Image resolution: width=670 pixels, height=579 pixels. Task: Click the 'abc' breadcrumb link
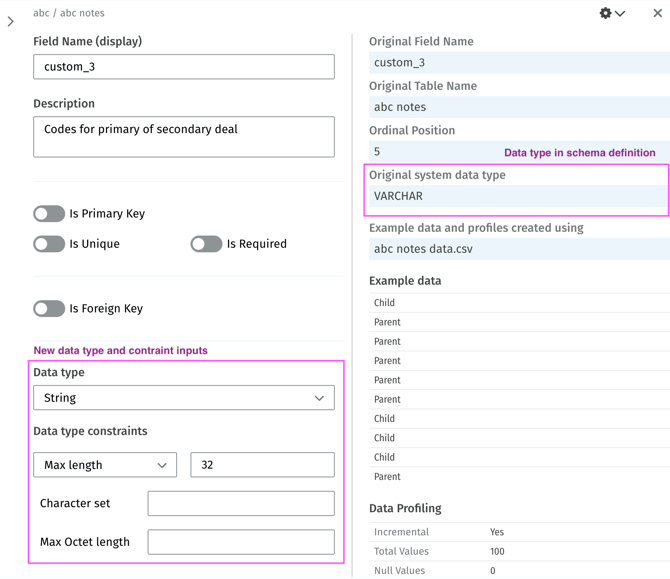pos(41,13)
